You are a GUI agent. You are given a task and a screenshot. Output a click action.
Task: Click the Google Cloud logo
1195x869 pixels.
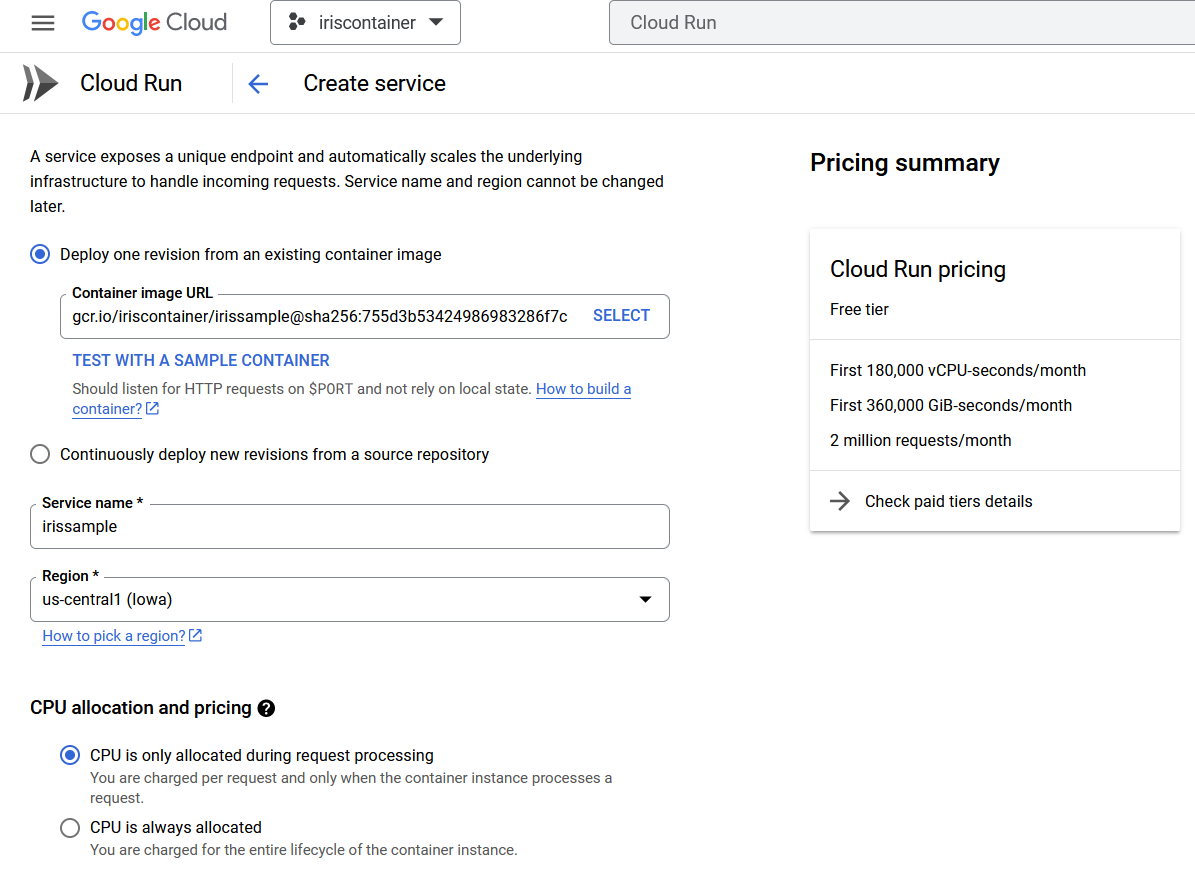(154, 23)
